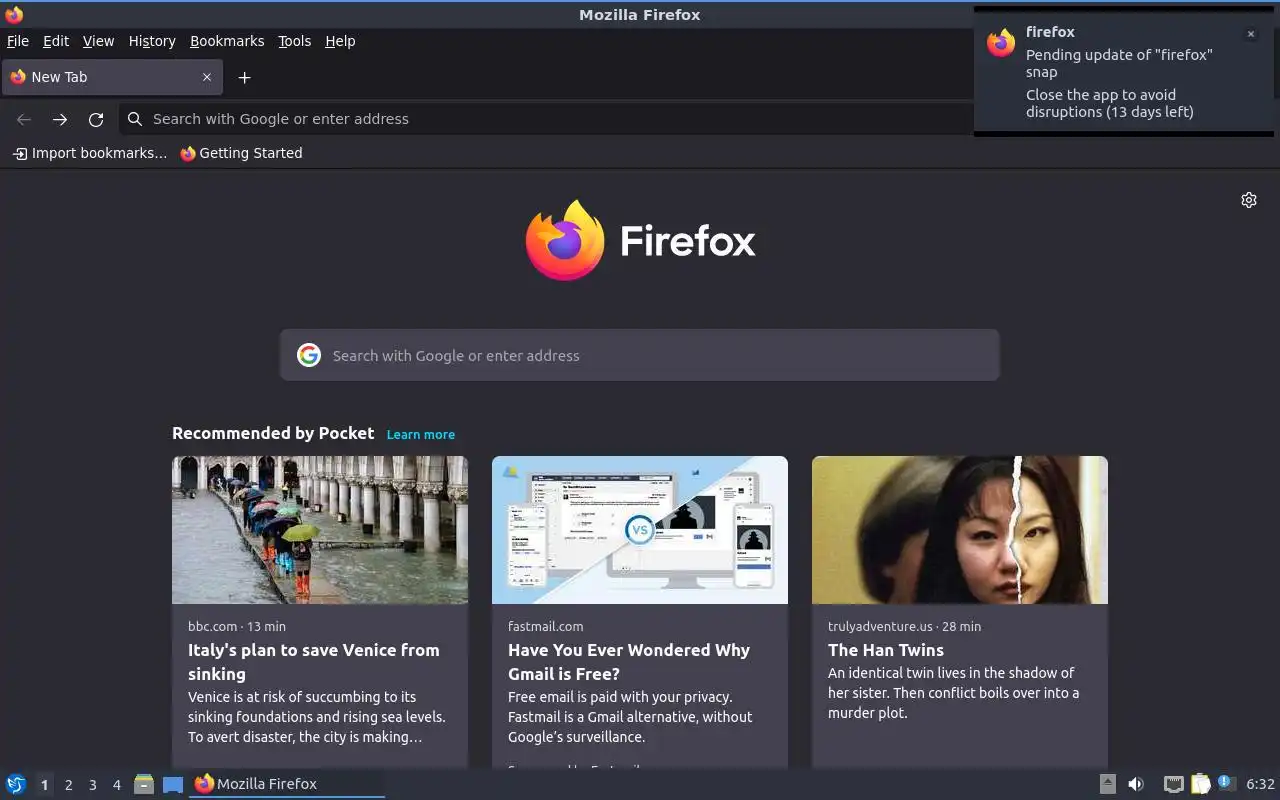Open the Tools menu

(x=295, y=41)
